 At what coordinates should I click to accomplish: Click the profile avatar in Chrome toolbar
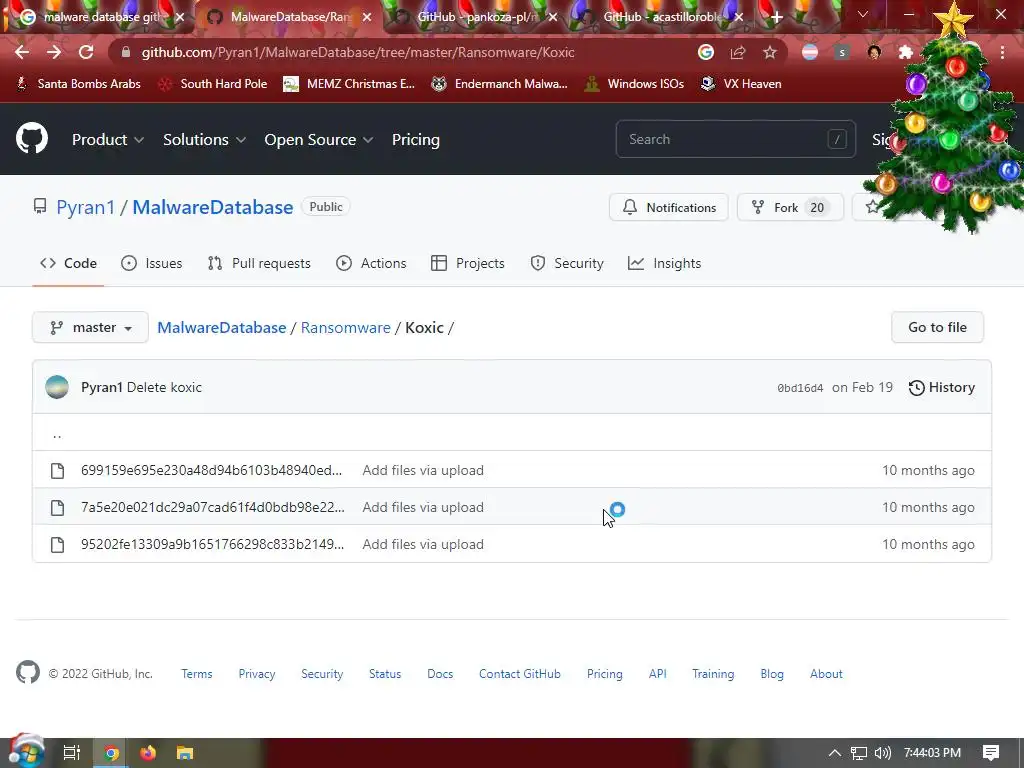874,52
